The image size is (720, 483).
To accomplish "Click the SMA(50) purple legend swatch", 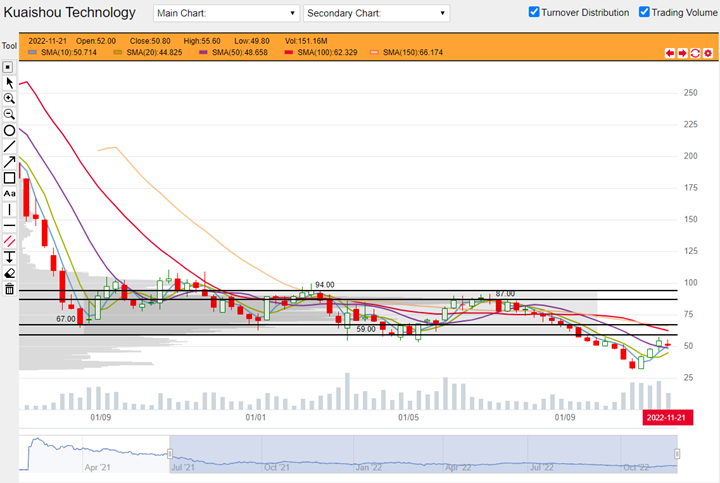I will 203,53.
